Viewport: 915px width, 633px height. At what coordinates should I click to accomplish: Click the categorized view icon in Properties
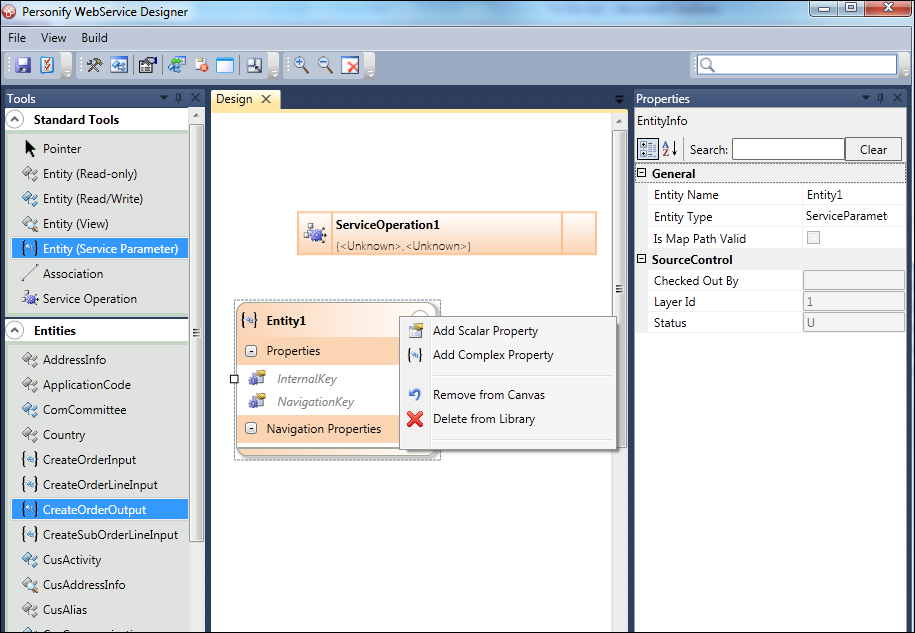(648, 149)
